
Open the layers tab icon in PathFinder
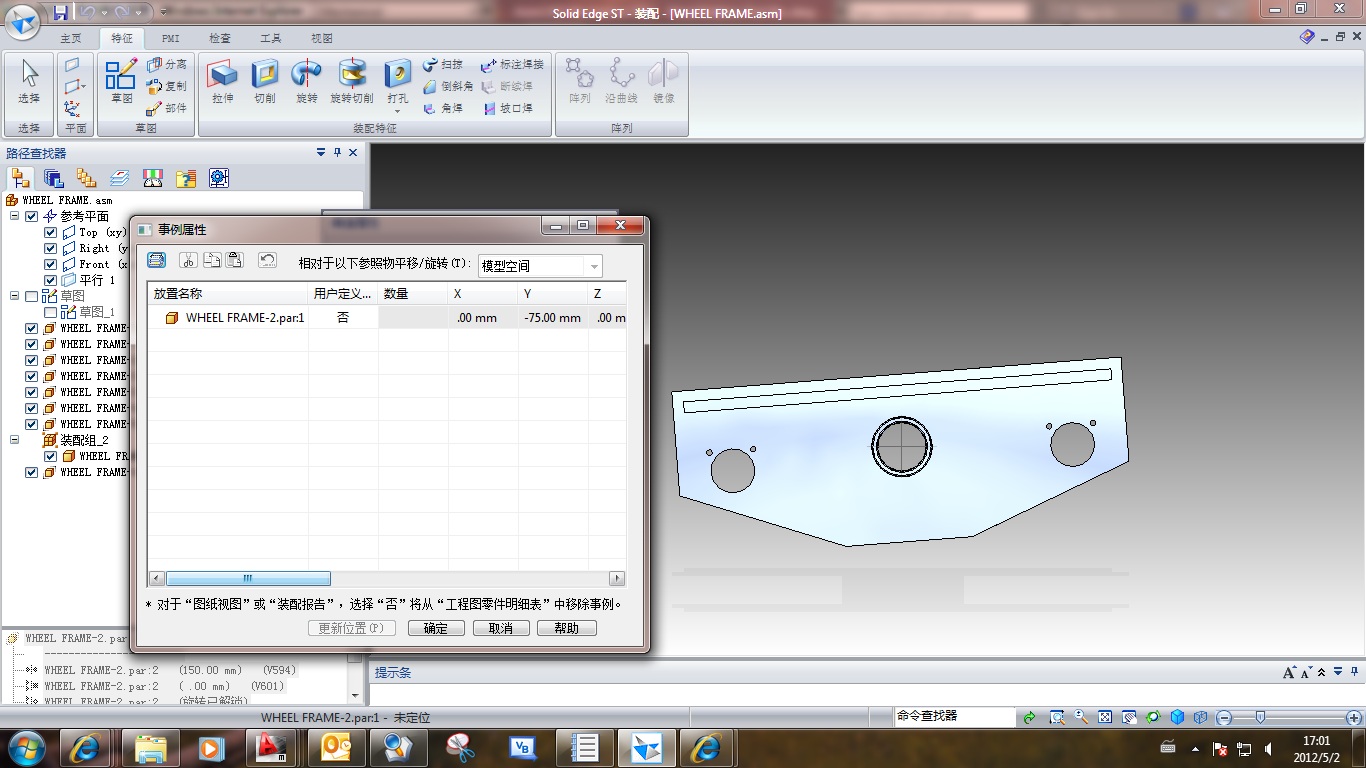pos(120,178)
